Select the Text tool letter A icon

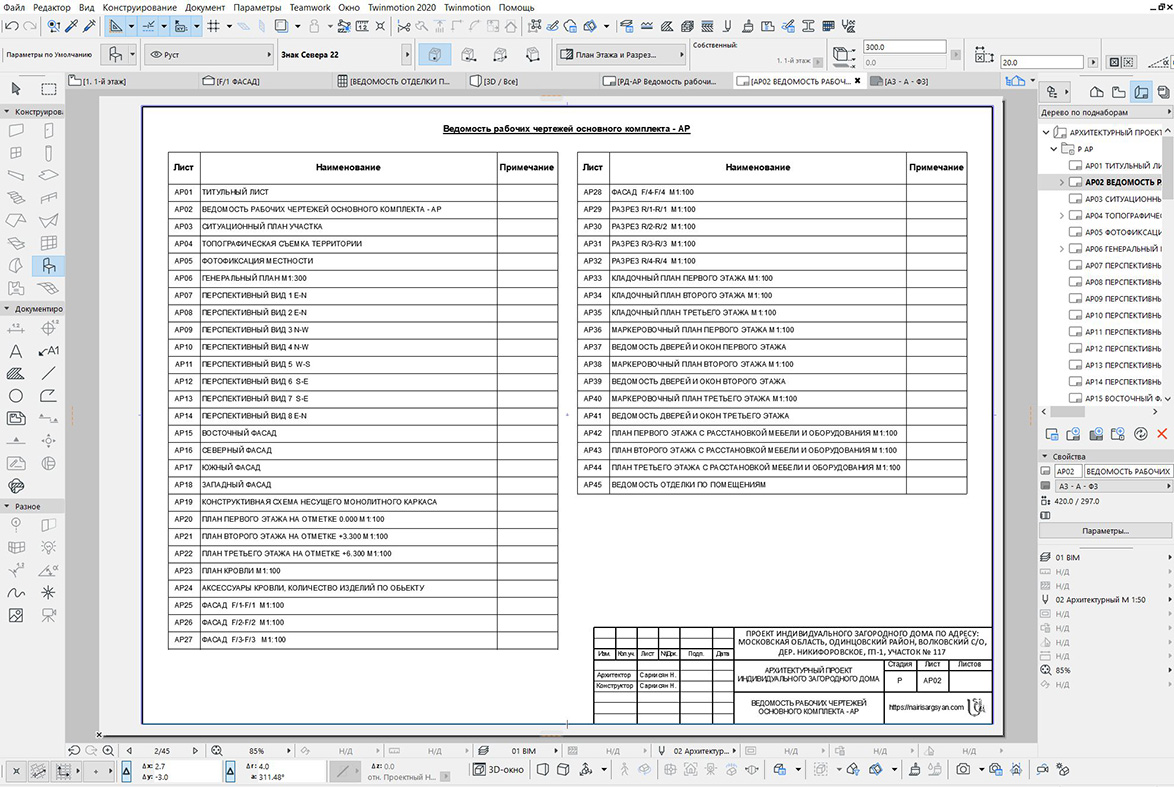[x=16, y=351]
